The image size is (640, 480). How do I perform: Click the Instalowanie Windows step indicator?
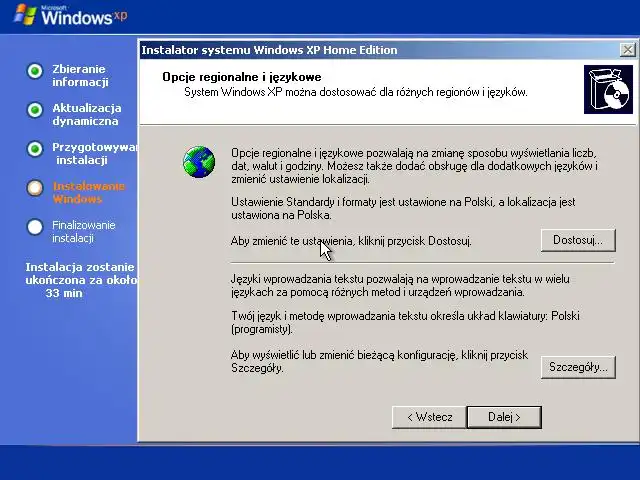35,188
